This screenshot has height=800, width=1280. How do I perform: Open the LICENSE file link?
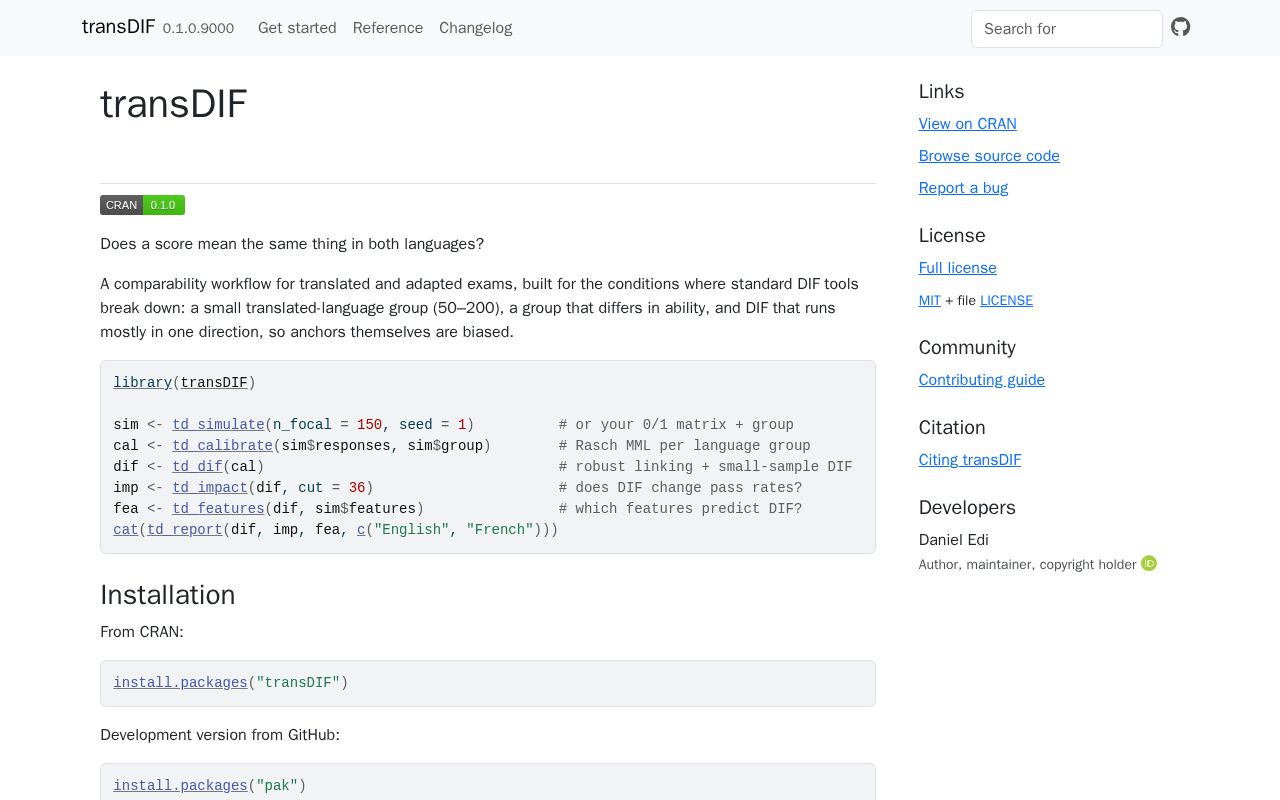1006,300
